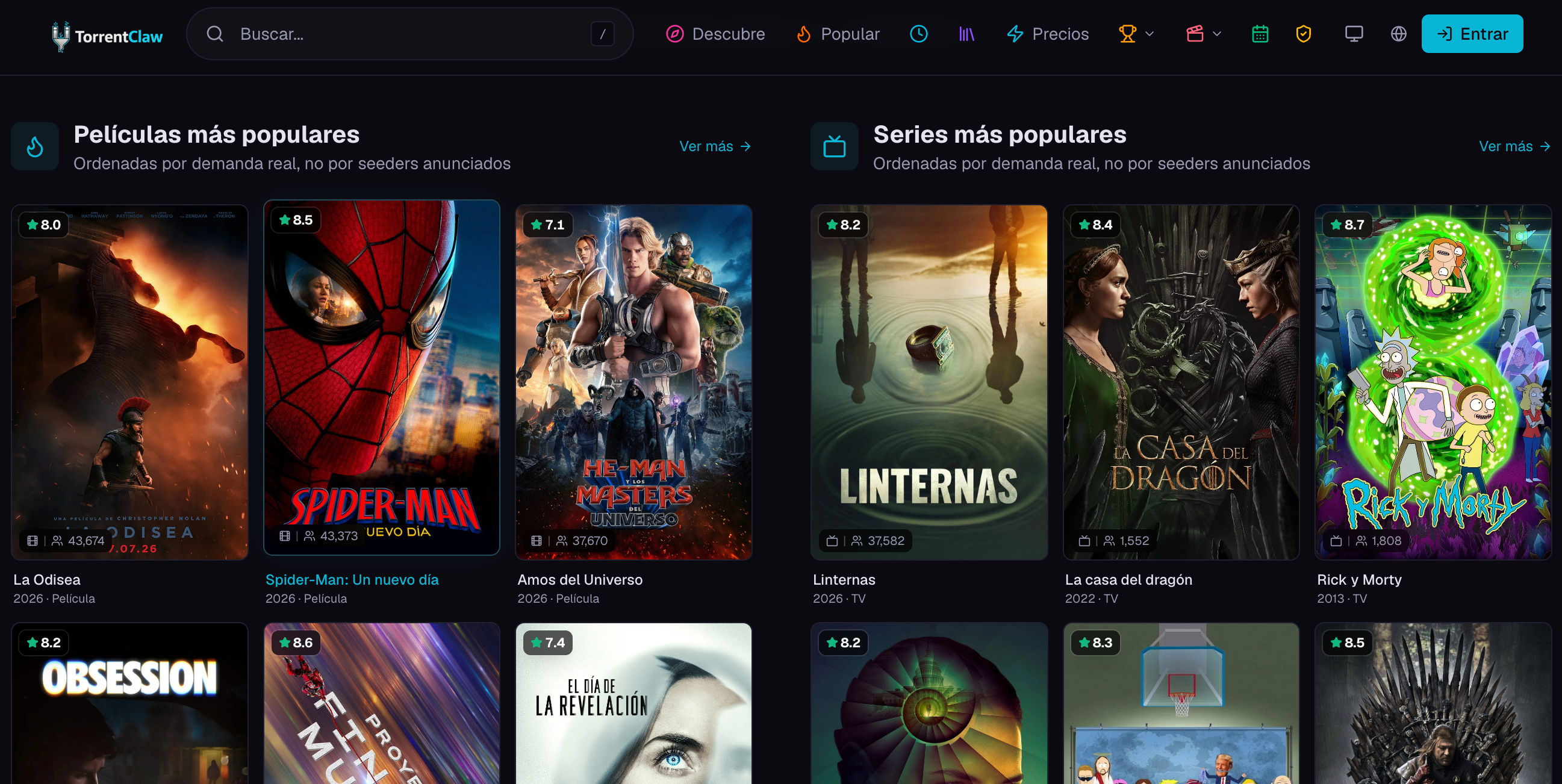Open the throne poster rated 8.5
This screenshot has width=1562, height=784.
point(1433,703)
